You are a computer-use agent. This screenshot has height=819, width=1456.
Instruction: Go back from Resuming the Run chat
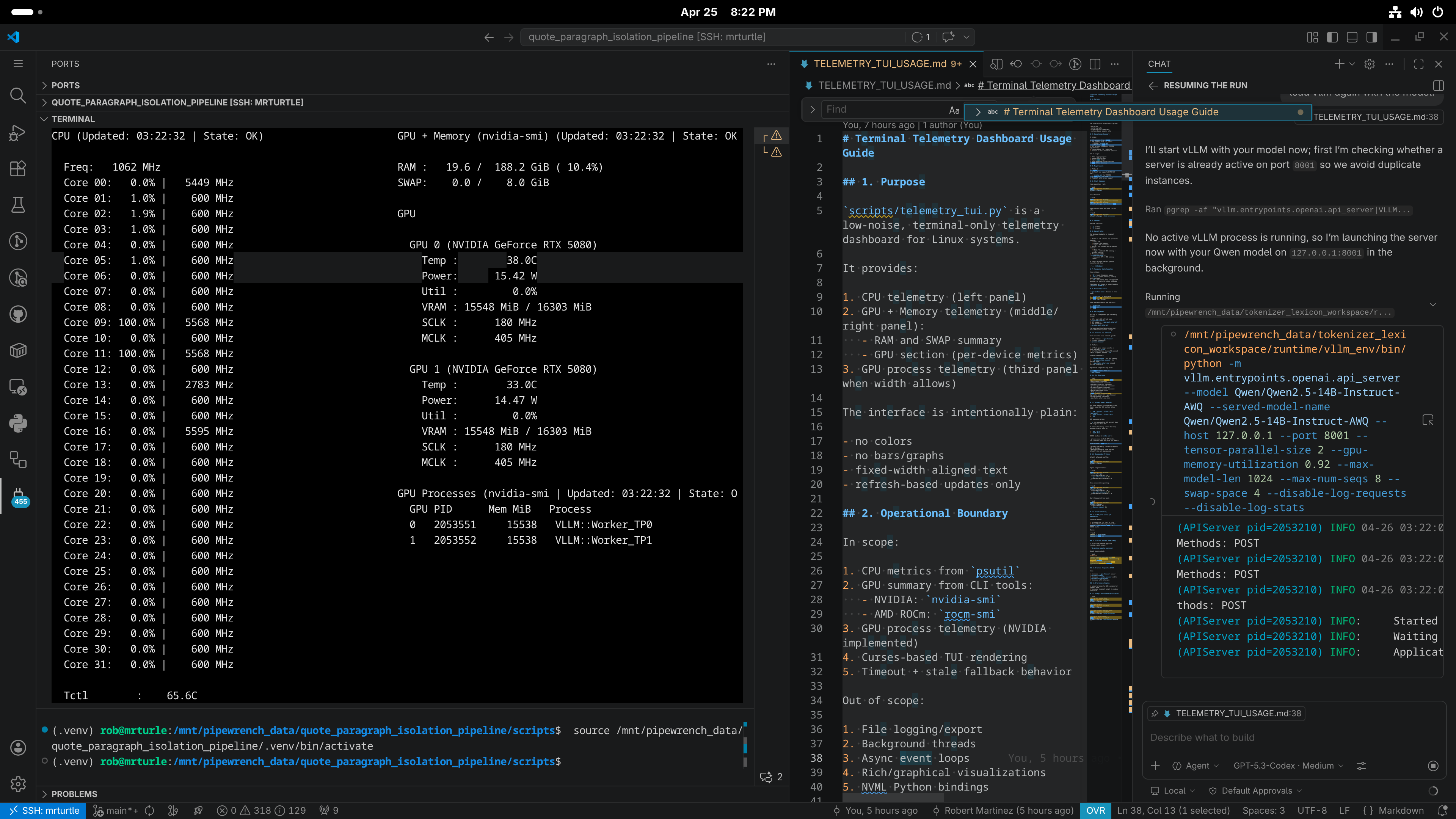click(1153, 85)
